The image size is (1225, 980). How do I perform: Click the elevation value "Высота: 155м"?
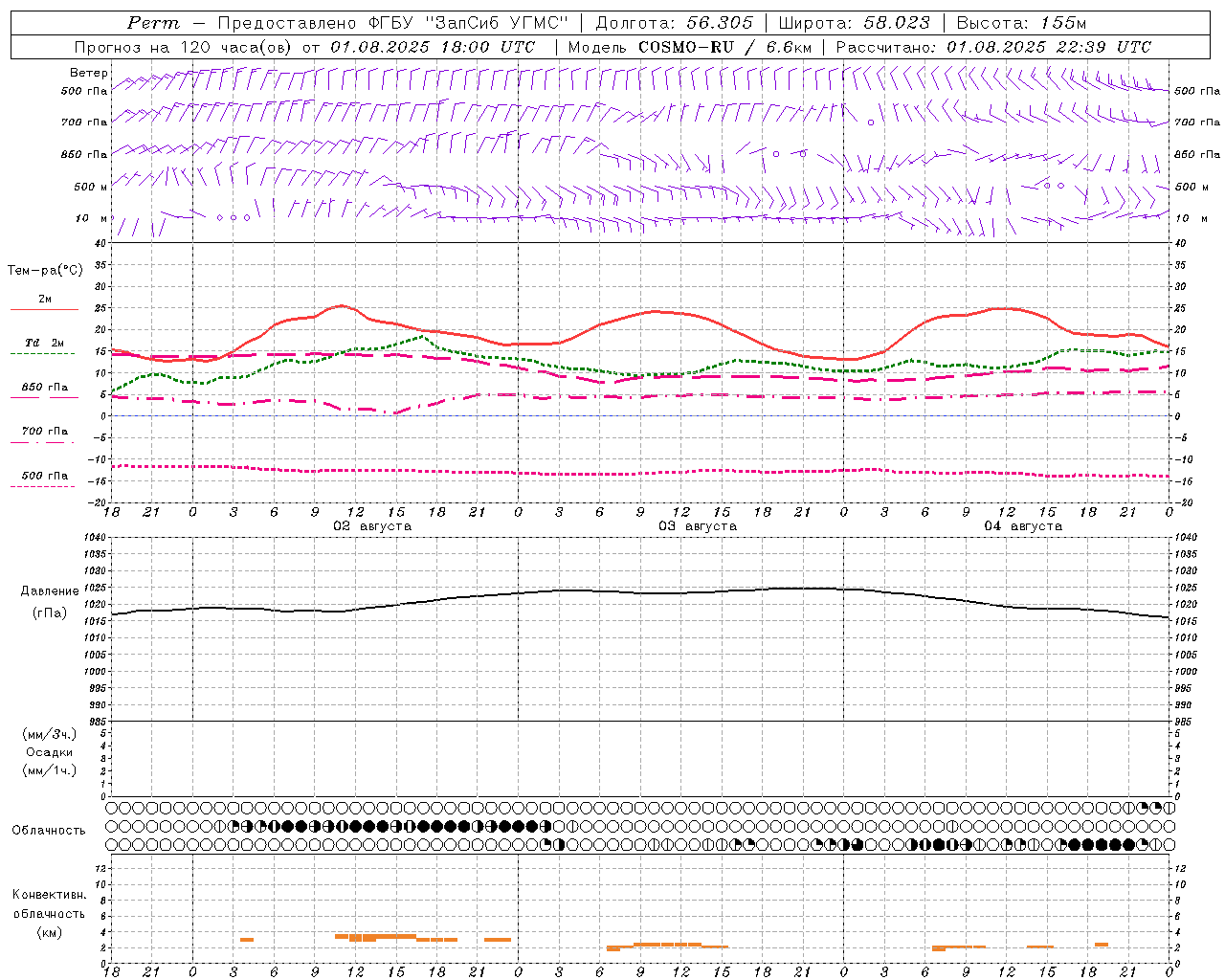[x=1022, y=23]
